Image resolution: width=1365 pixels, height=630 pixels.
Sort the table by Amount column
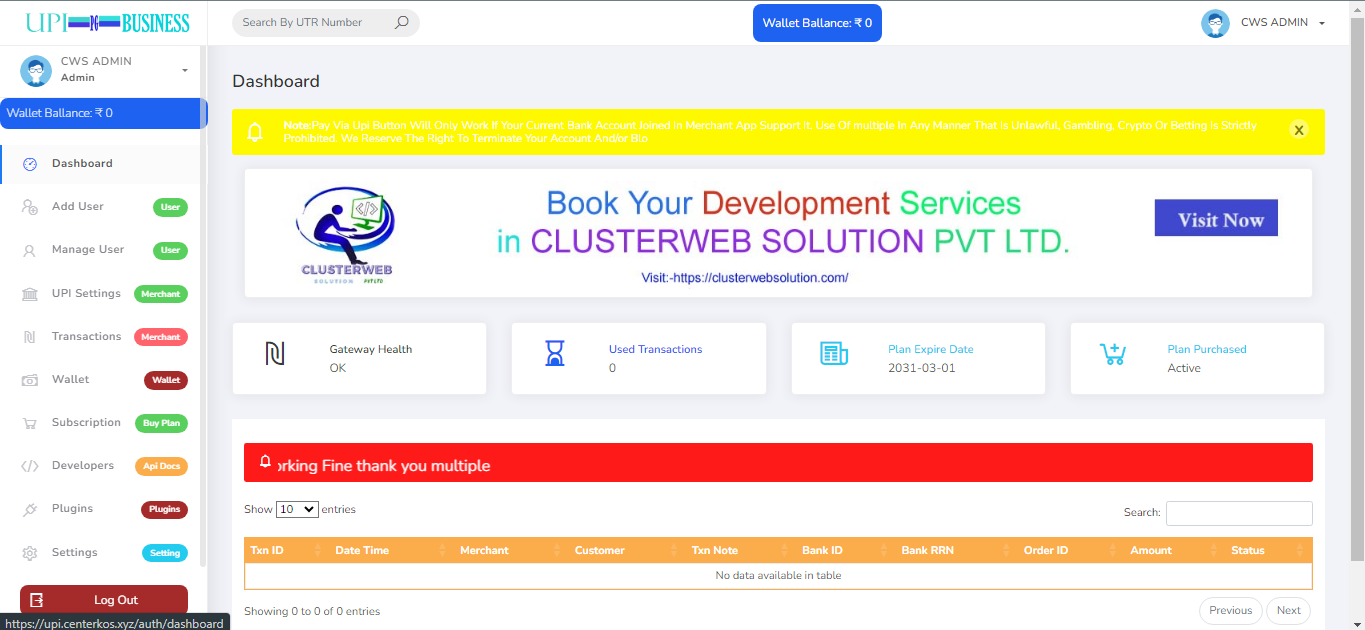tap(1150, 550)
